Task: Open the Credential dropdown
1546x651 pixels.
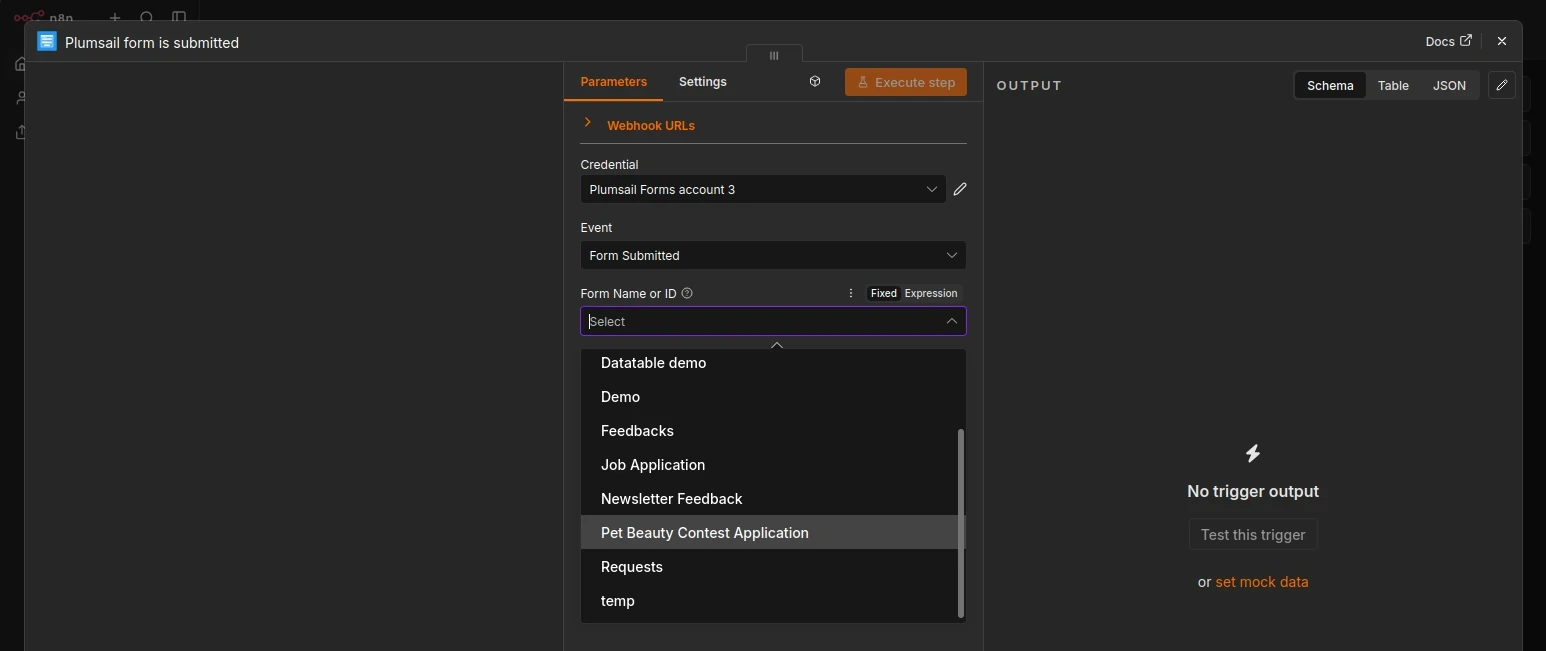Action: pos(763,189)
